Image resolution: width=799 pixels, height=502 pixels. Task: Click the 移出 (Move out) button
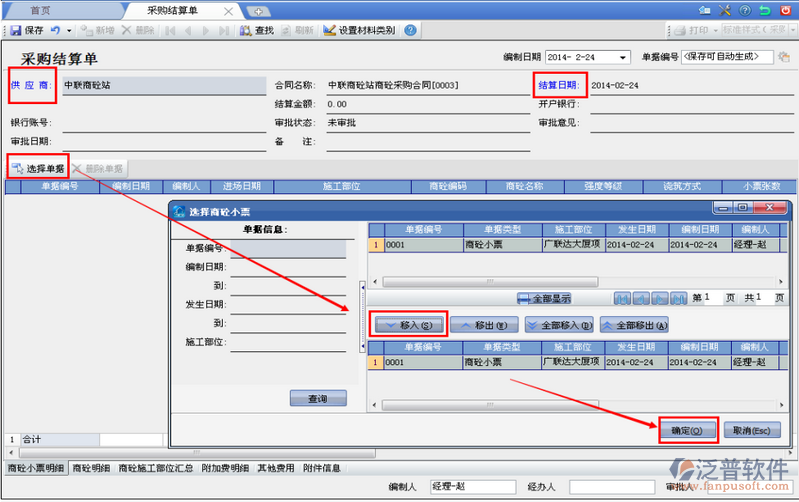(484, 325)
